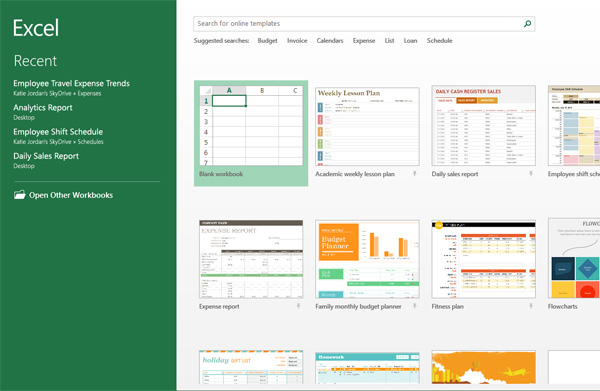Pin the Family monthly budget planner template
This screenshot has width=600, height=391.
click(x=414, y=306)
